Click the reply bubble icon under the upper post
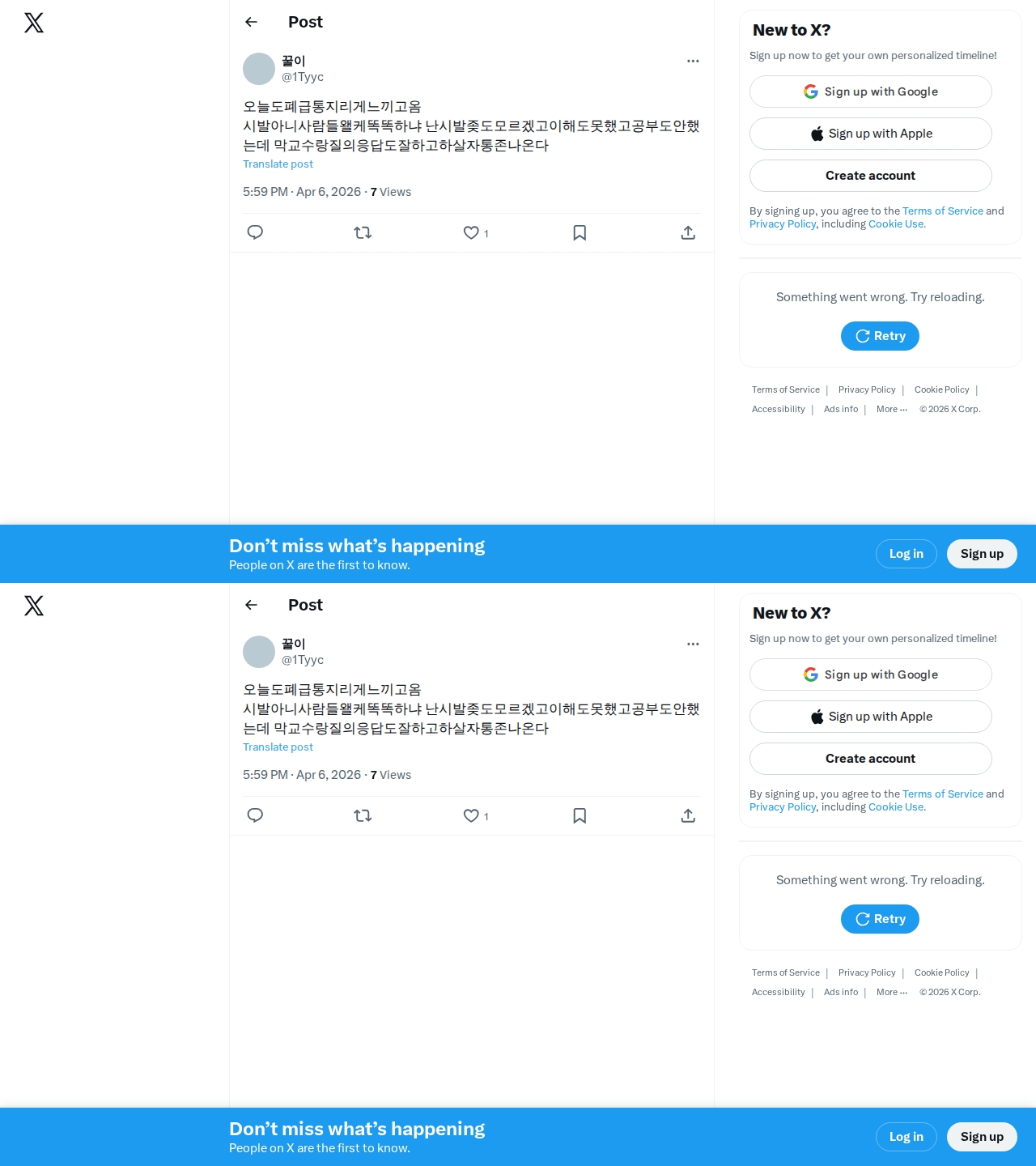The height and width of the screenshot is (1166, 1036). pyautogui.click(x=255, y=232)
